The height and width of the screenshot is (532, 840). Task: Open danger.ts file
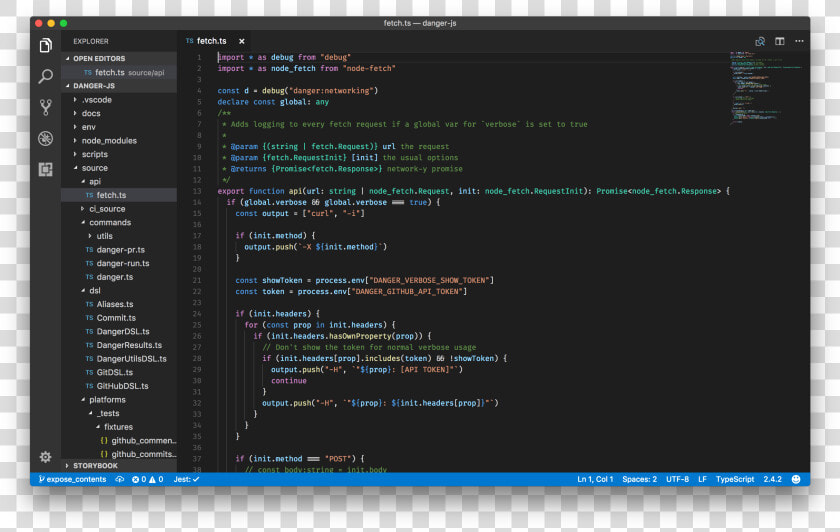click(x=119, y=277)
